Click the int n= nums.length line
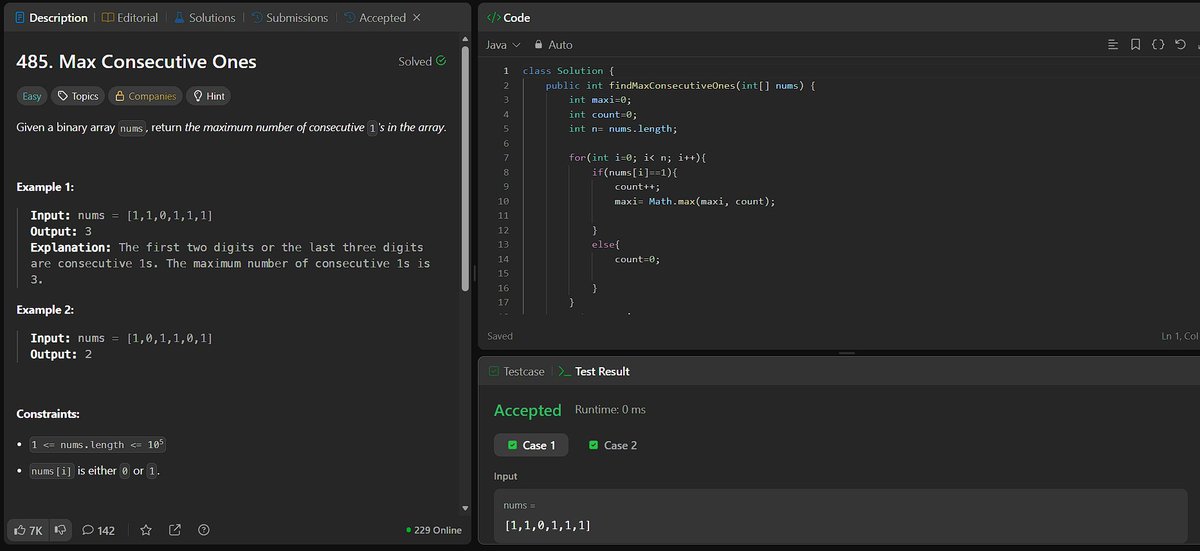1200x551 pixels. pyautogui.click(x=623, y=129)
